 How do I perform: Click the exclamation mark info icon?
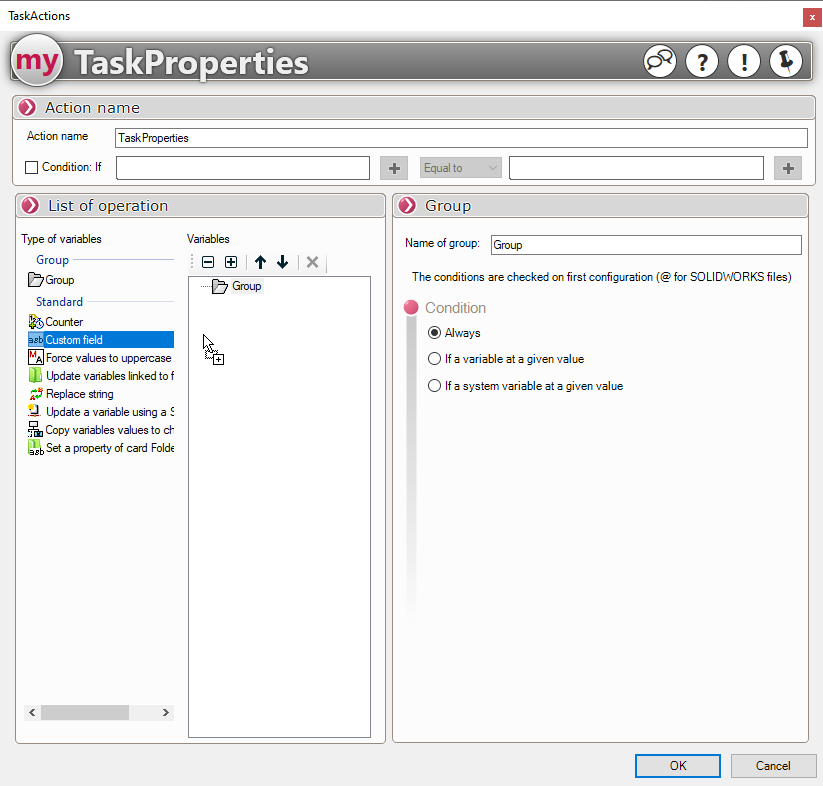tap(743, 62)
